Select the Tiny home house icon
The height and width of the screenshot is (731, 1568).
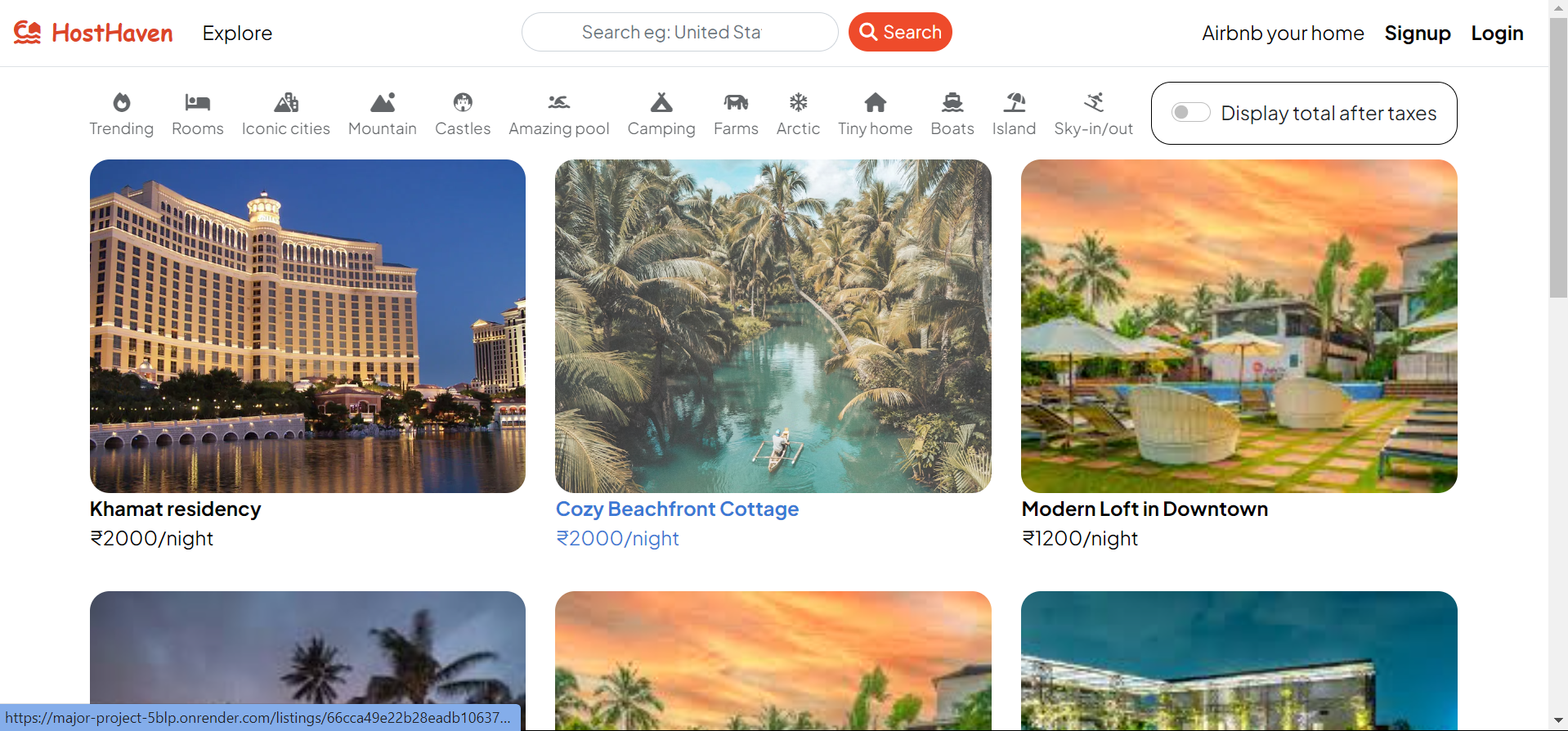click(875, 103)
